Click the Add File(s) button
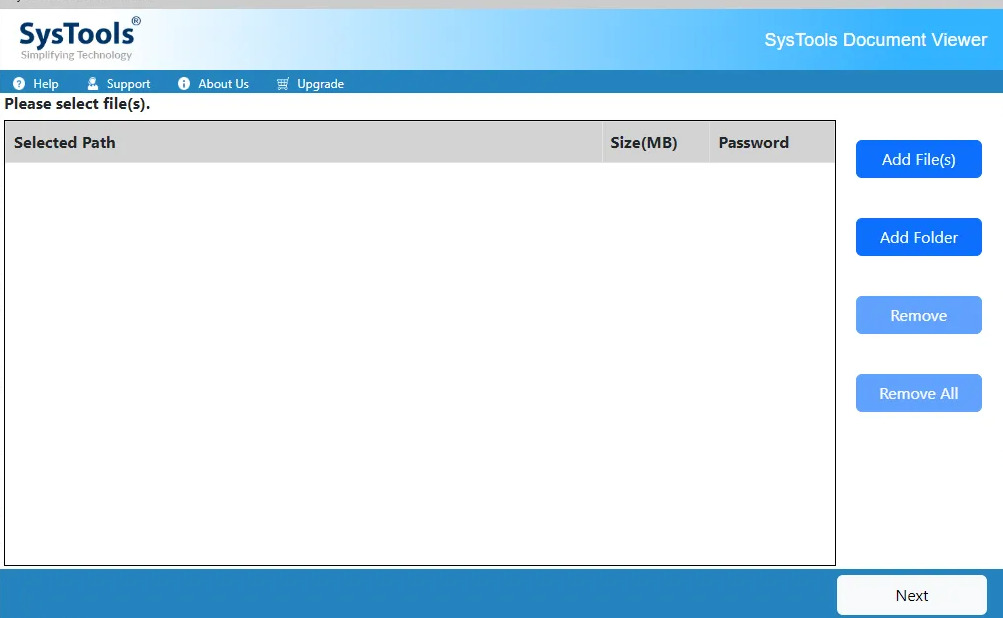The width and height of the screenshot is (1003, 618). pyautogui.click(x=919, y=159)
